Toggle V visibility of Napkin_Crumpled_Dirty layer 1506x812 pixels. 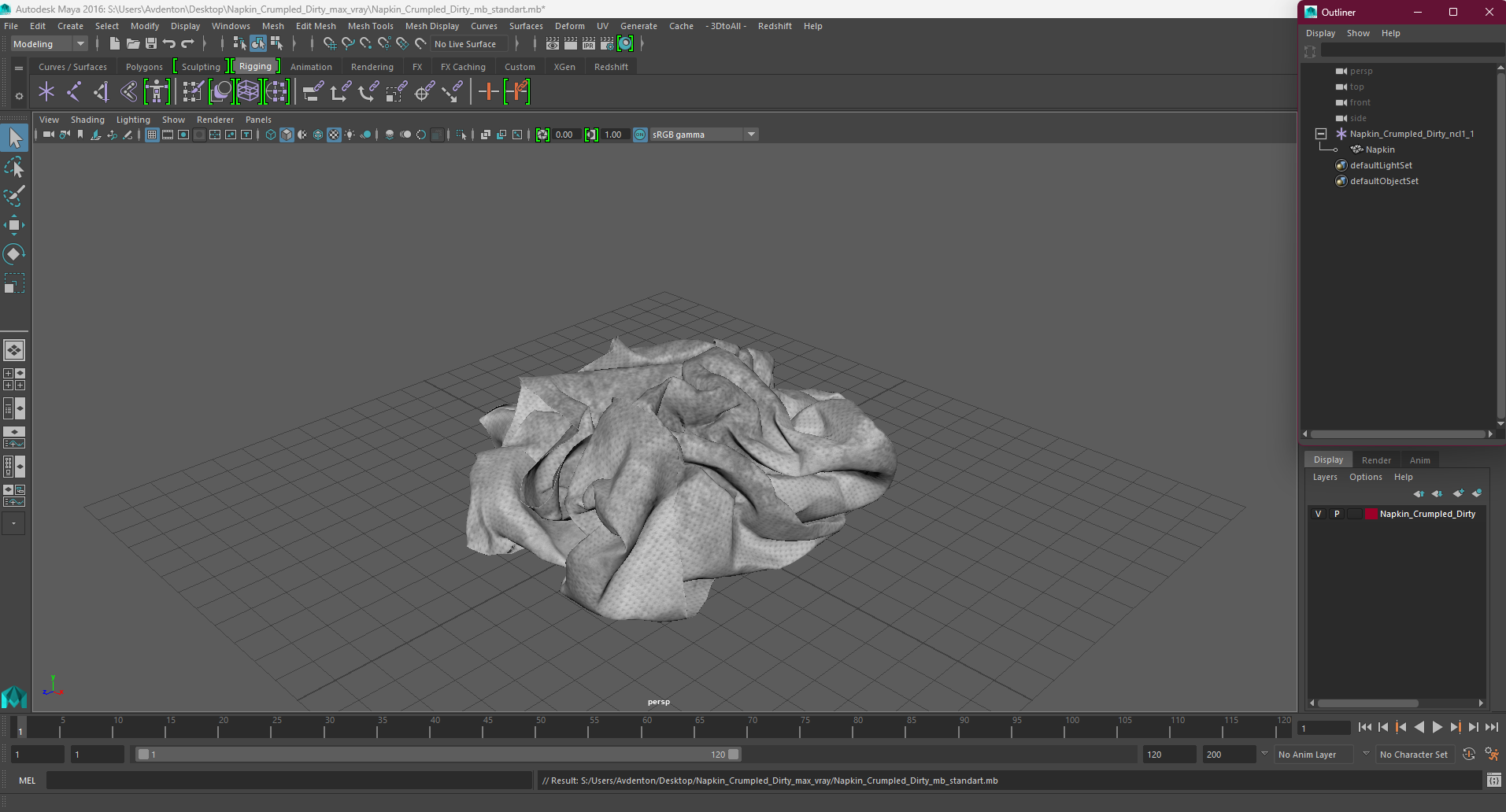1318,514
